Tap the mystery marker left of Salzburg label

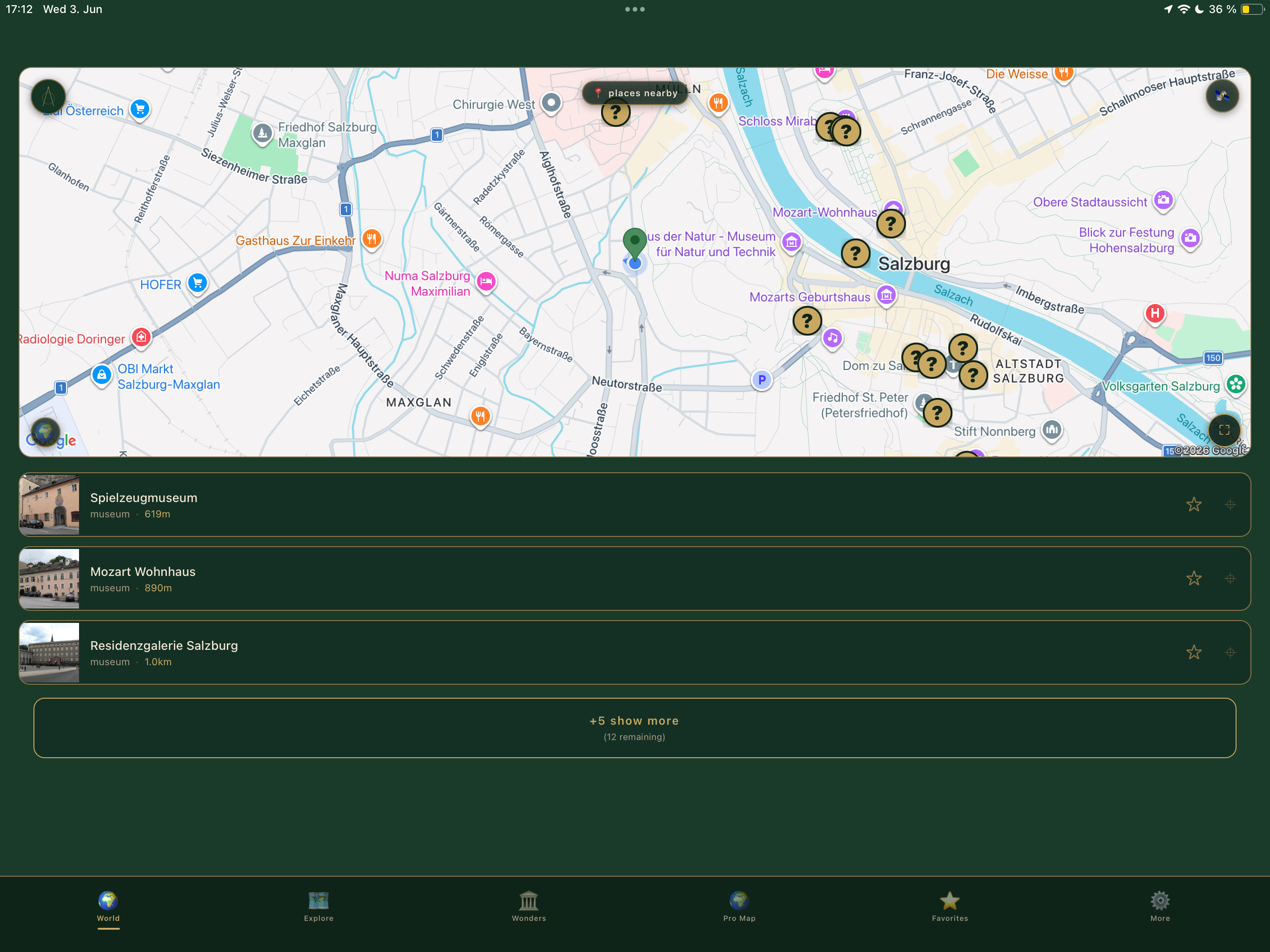tap(855, 253)
